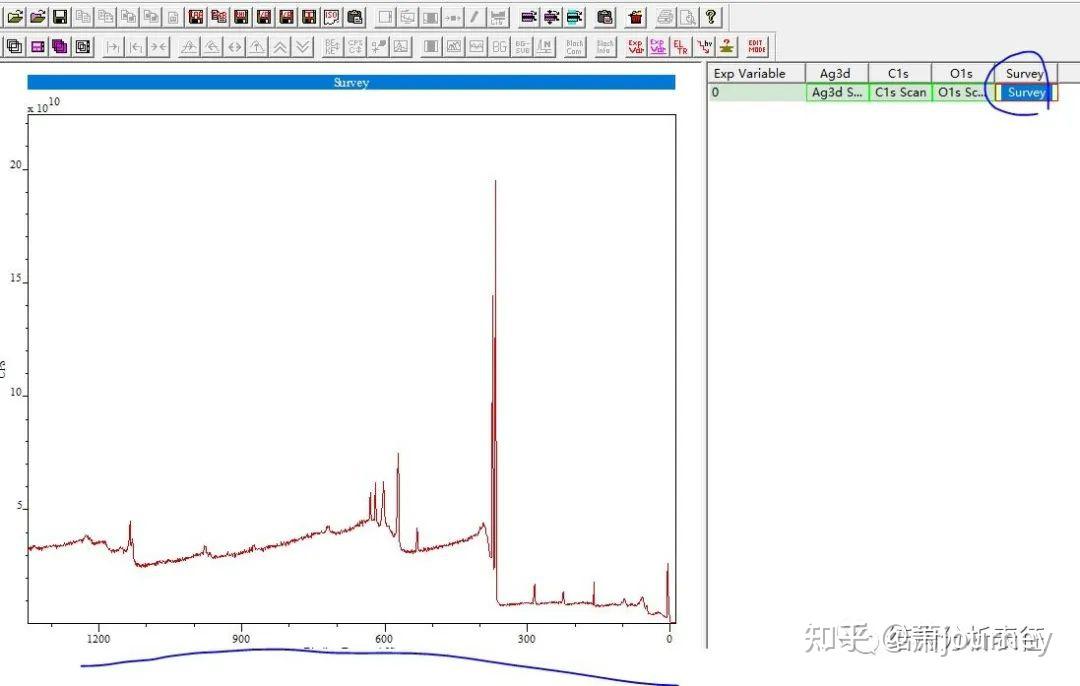Viewport: 1080px width, 686px height.
Task: Delete the selected block
Action: point(638,17)
